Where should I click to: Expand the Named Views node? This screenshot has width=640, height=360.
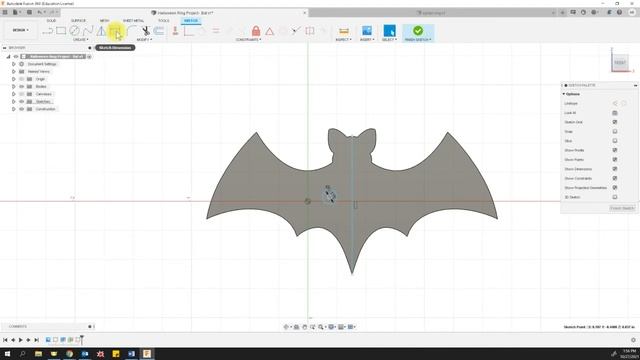coord(13,71)
